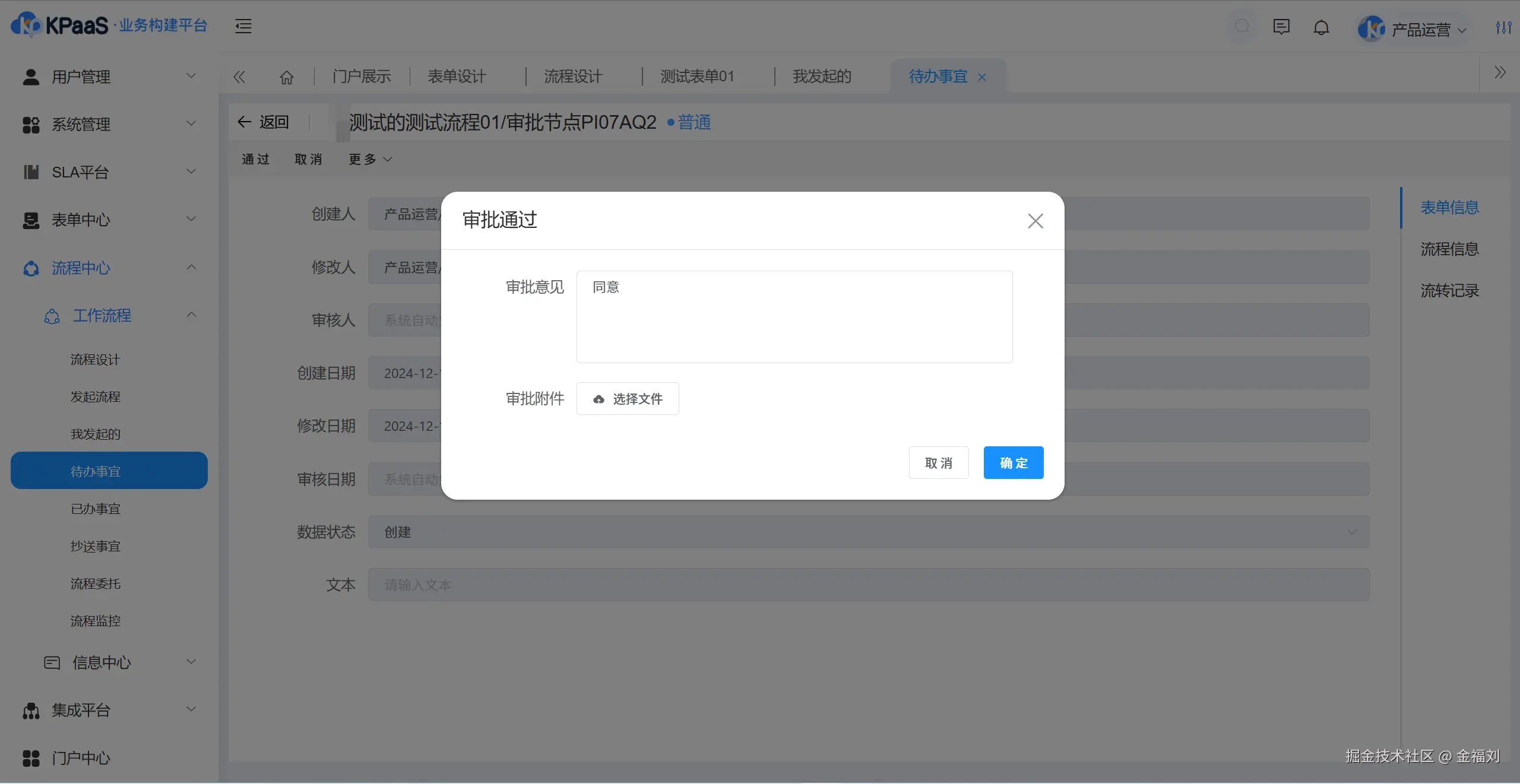The height and width of the screenshot is (784, 1520).
Task: Focus the 审批意见 text area
Action: pyautogui.click(x=794, y=317)
